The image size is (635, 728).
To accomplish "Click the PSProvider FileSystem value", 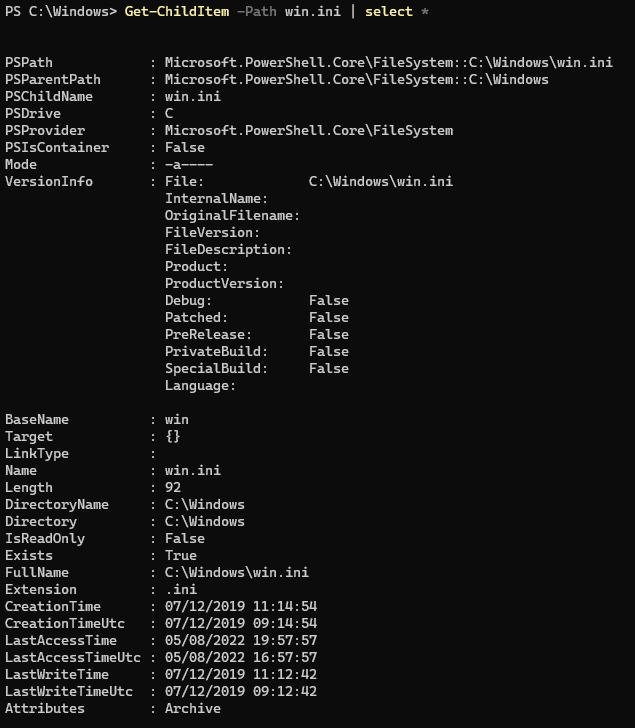I will pyautogui.click(x=309, y=131).
